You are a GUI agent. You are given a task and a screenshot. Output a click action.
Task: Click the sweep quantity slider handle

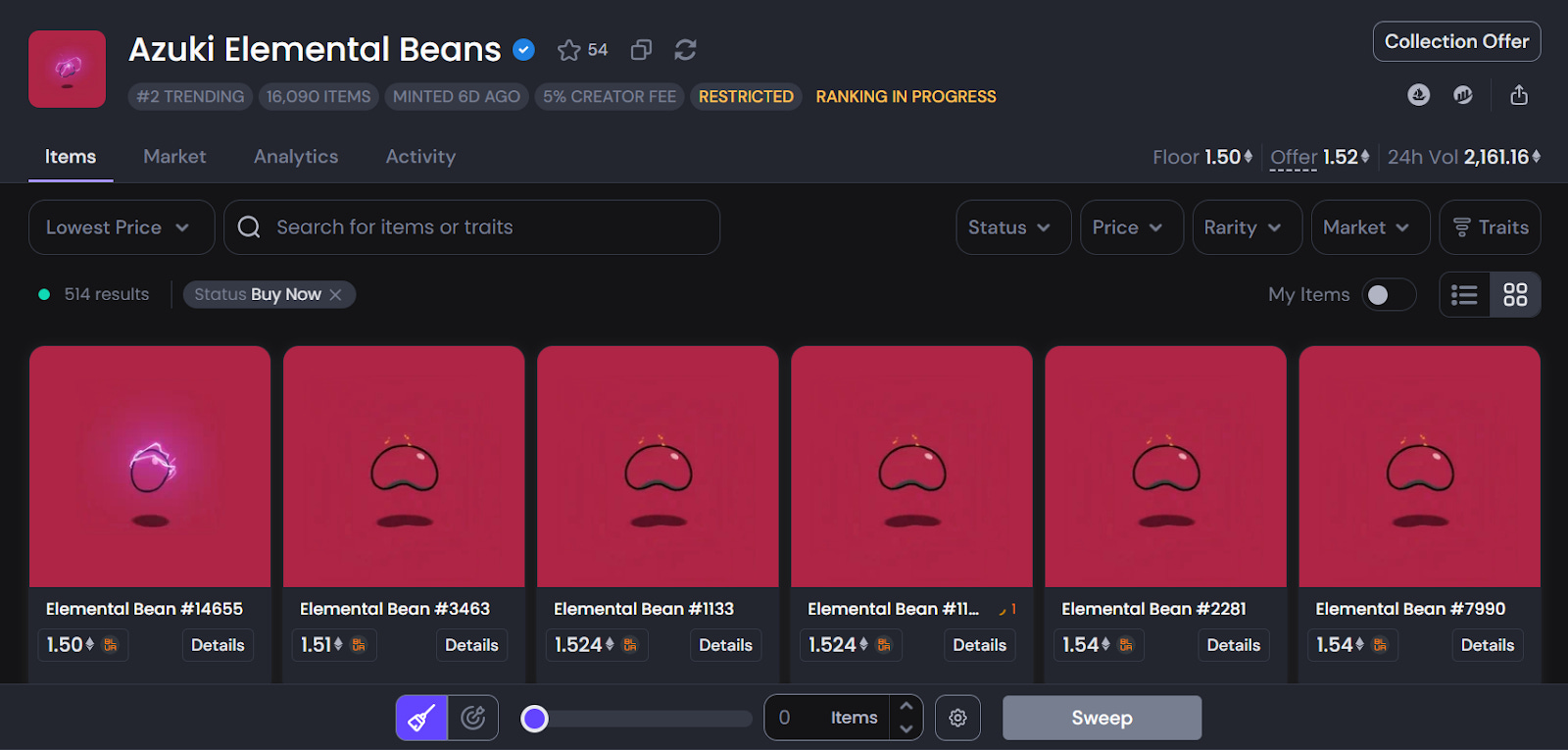tap(534, 719)
